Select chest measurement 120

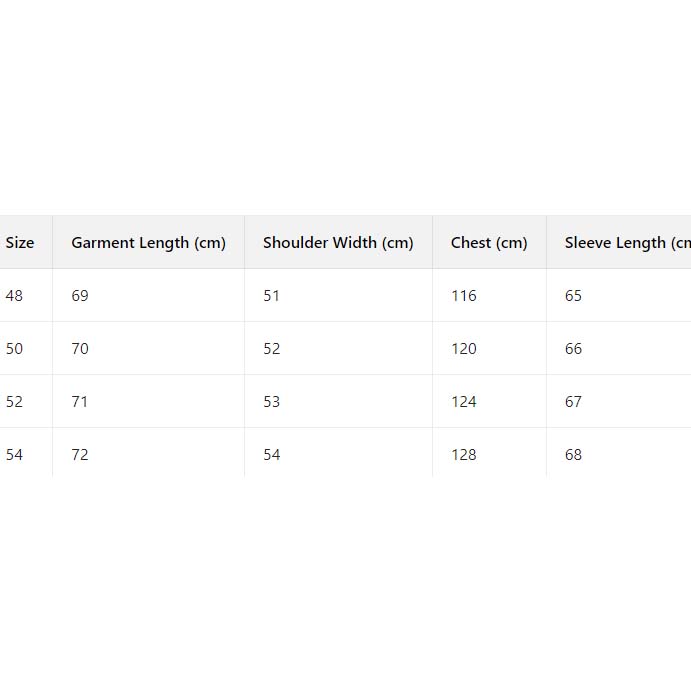pos(464,349)
